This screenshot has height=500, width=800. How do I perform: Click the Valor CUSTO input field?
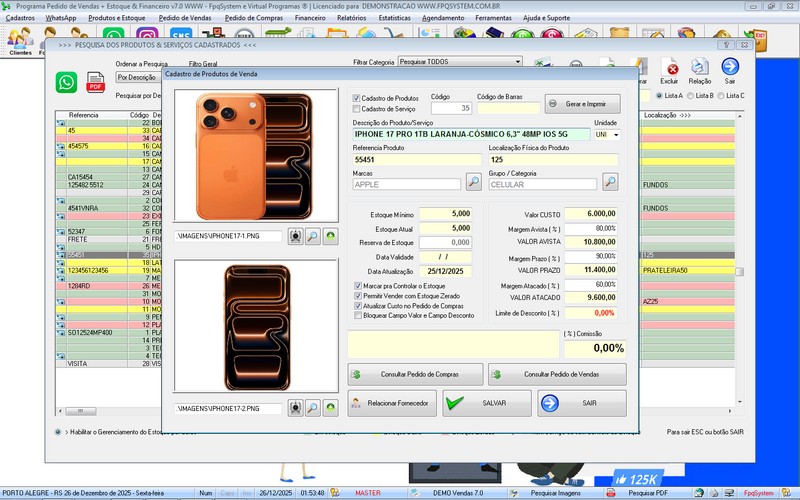(590, 213)
